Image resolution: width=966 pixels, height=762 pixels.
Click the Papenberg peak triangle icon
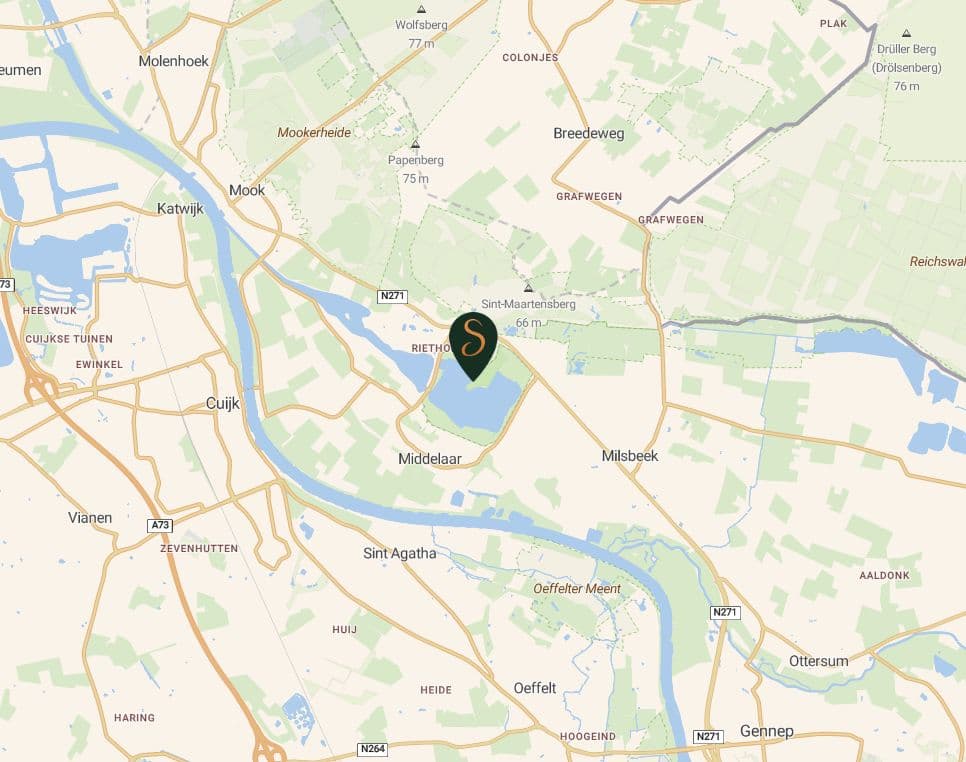[415, 144]
